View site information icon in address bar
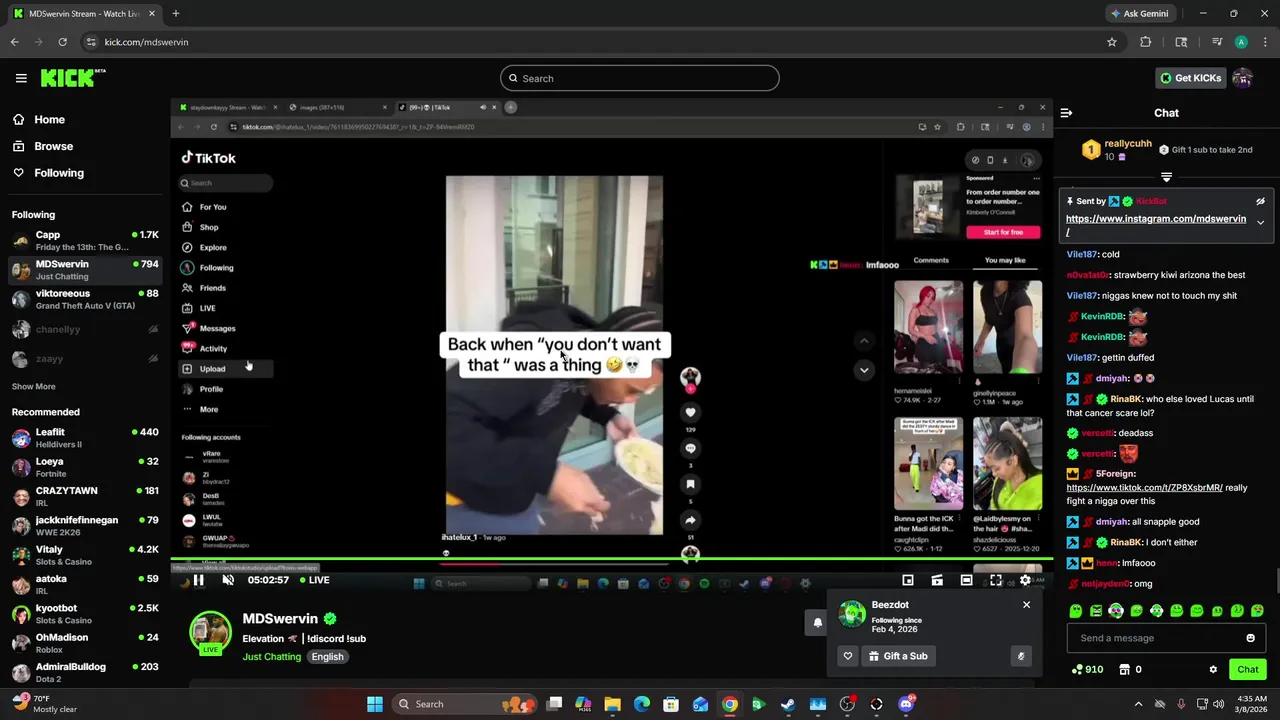This screenshot has height=720, width=1280. click(91, 42)
